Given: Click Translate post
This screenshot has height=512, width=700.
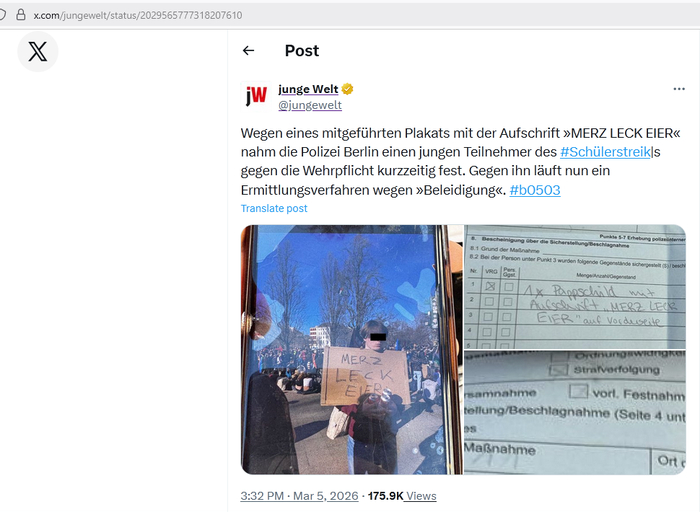Looking at the screenshot, I should tap(274, 208).
